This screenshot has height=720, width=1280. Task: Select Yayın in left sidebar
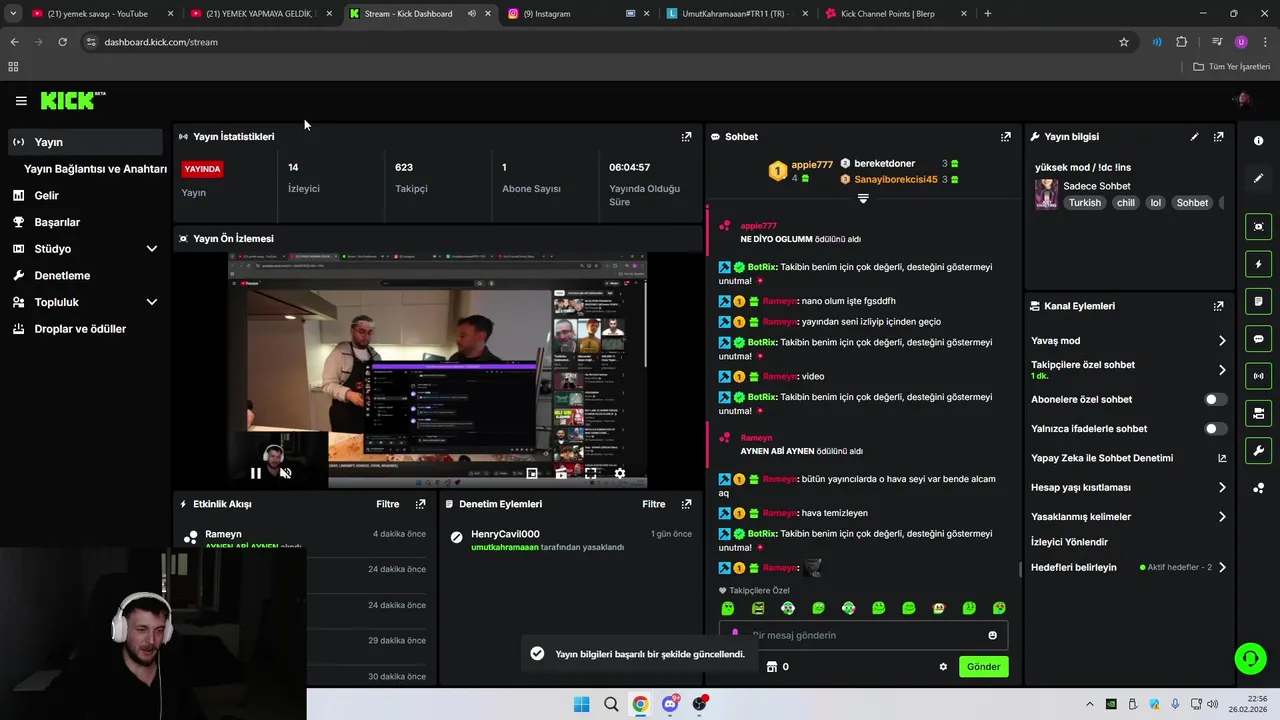(x=84, y=142)
